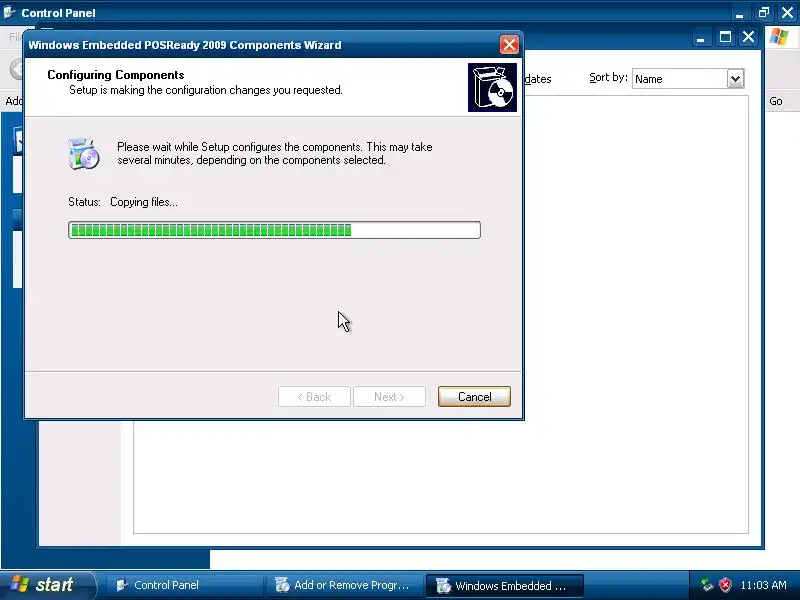Click the 11:03 AM system clock

pos(763,585)
